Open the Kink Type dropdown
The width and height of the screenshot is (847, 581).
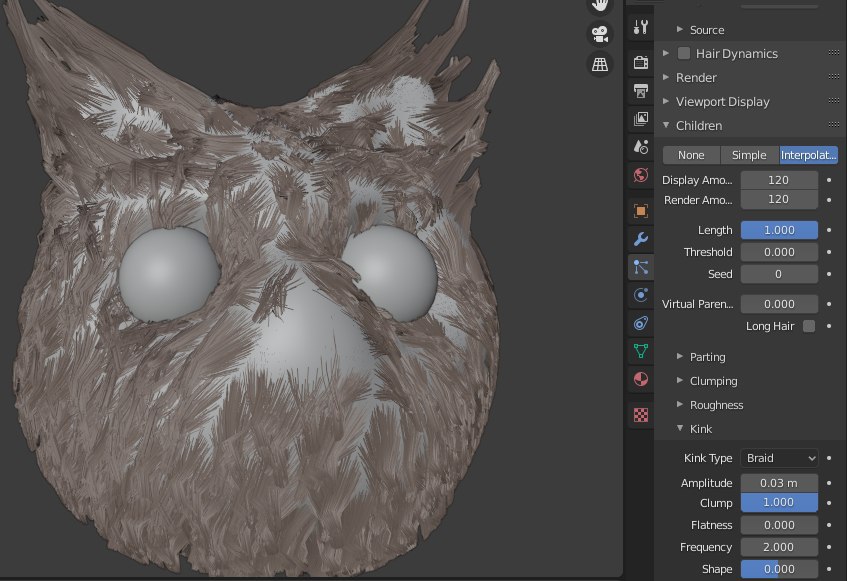(x=780, y=458)
